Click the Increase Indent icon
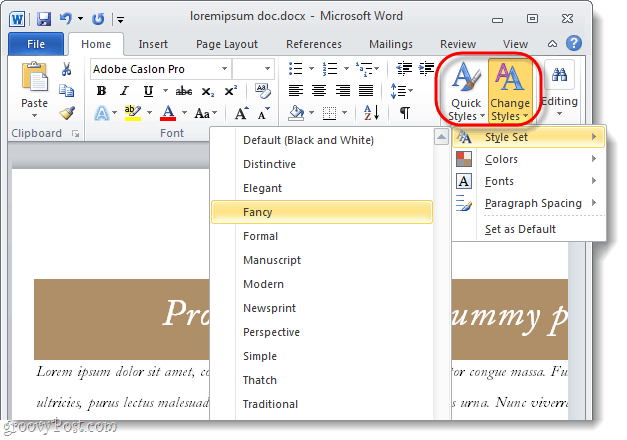 pyautogui.click(x=426, y=68)
